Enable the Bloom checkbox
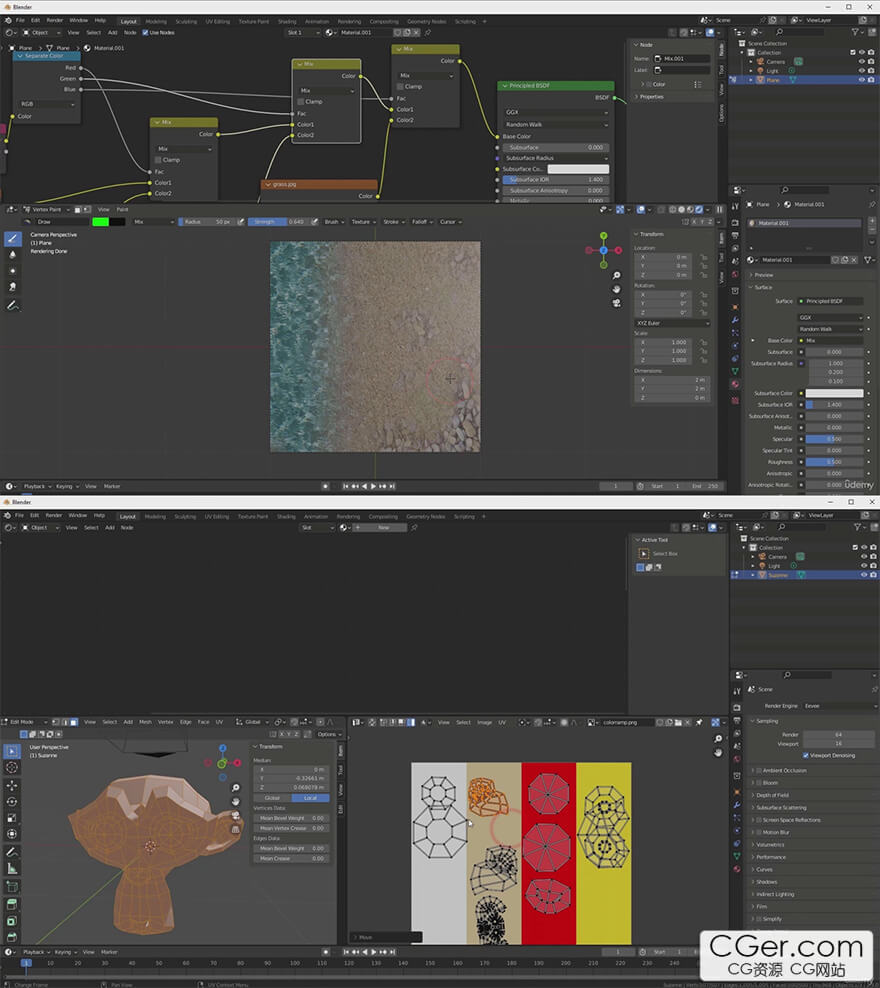Image resolution: width=880 pixels, height=988 pixels. tap(758, 783)
